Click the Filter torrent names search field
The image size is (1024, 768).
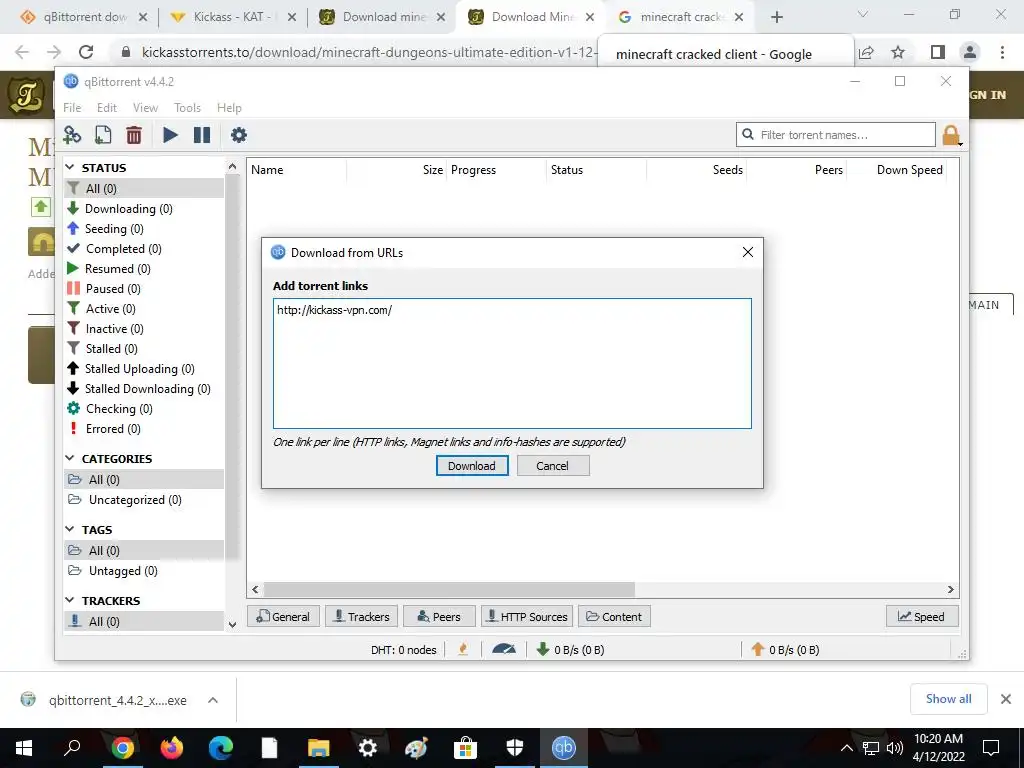835,135
